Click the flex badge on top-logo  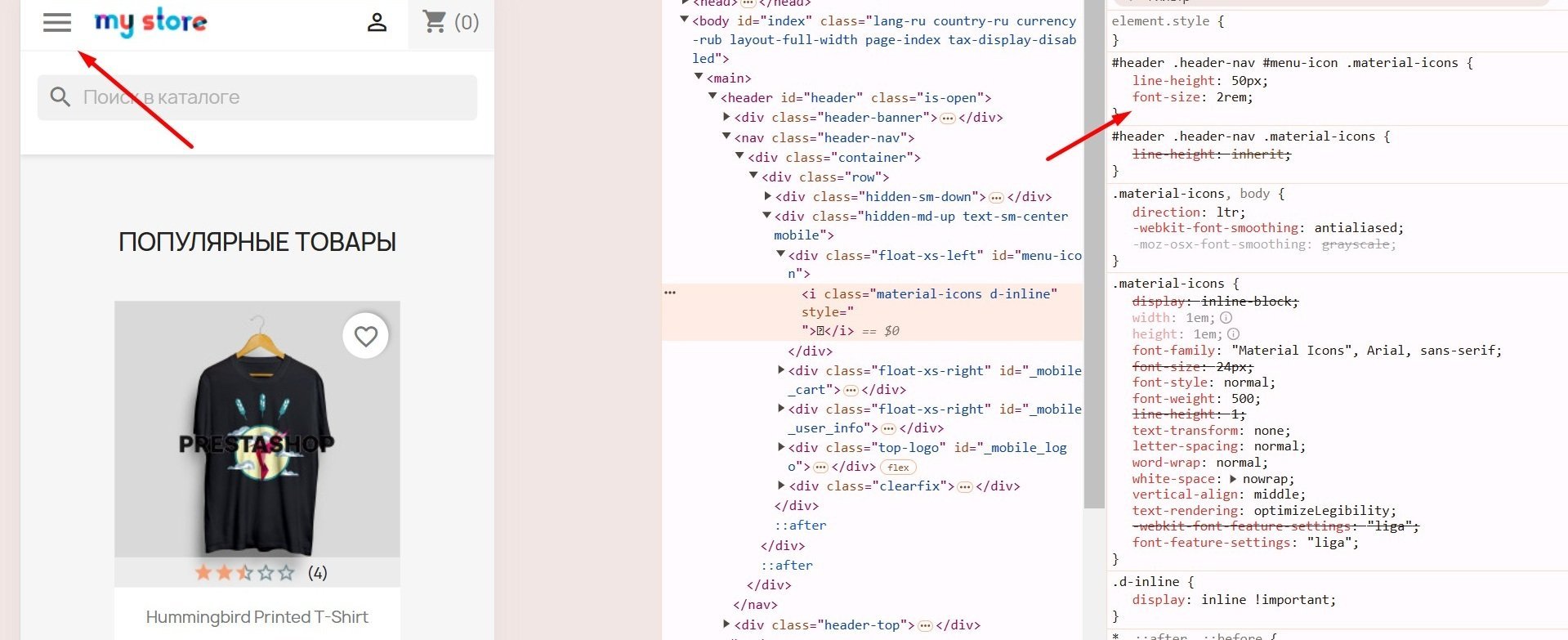click(x=898, y=468)
